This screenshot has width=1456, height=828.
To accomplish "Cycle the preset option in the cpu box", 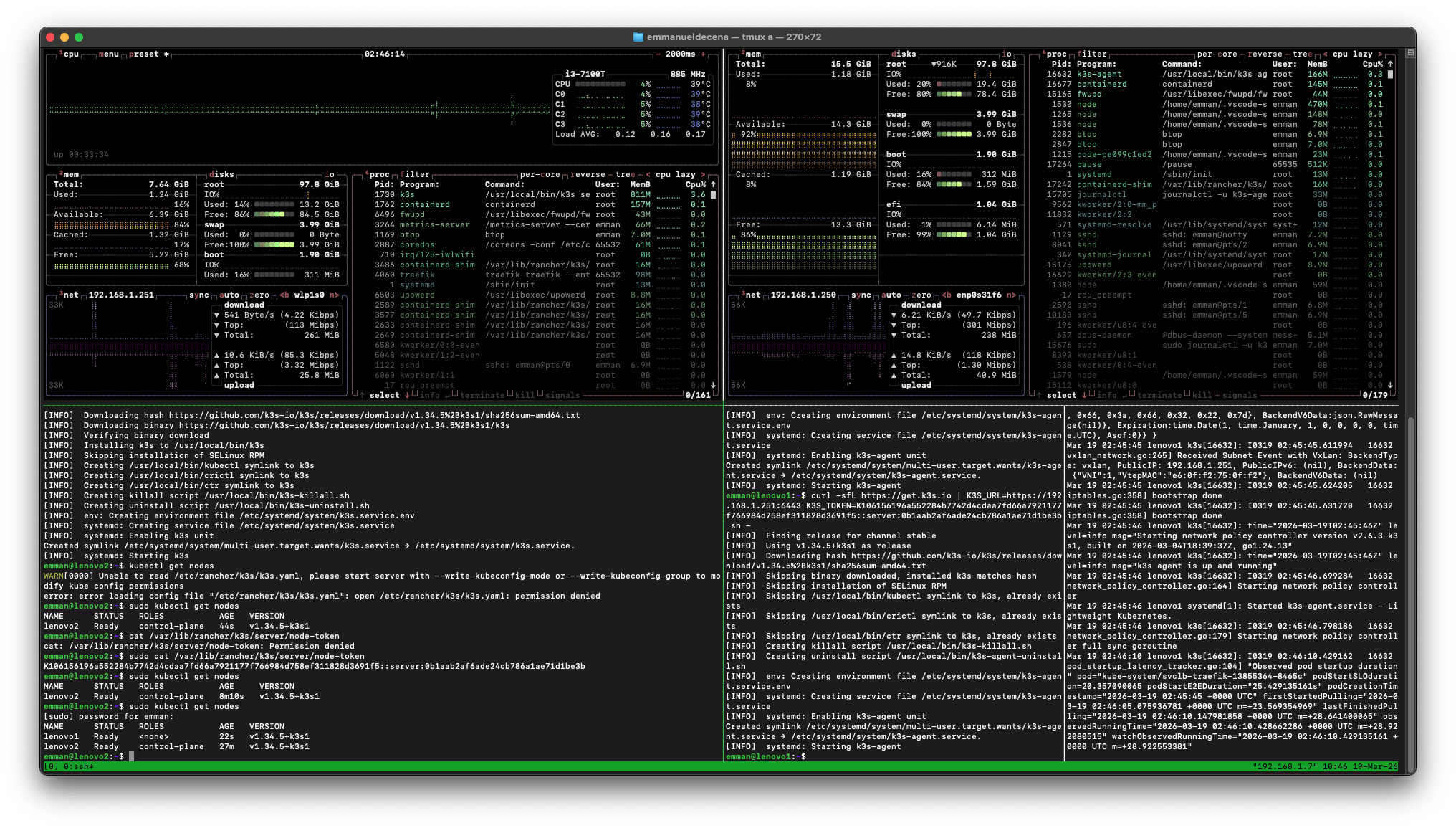I will coord(148,54).
